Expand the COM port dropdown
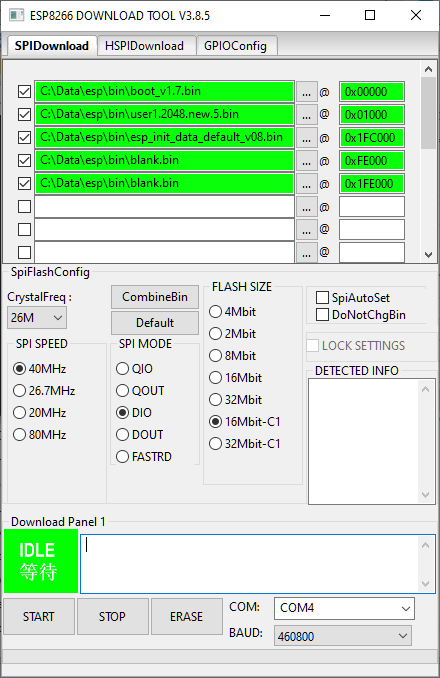The width and height of the screenshot is (440, 678). [344, 608]
